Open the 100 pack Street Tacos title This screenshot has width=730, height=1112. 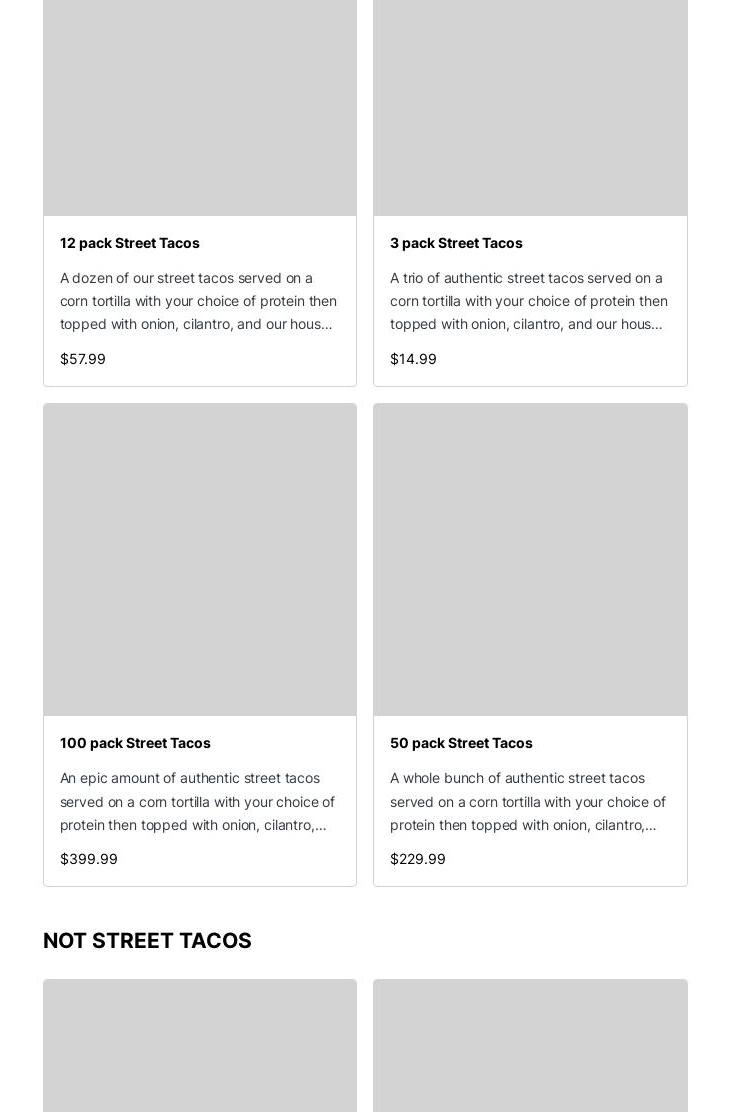pyautogui.click(x=135, y=743)
